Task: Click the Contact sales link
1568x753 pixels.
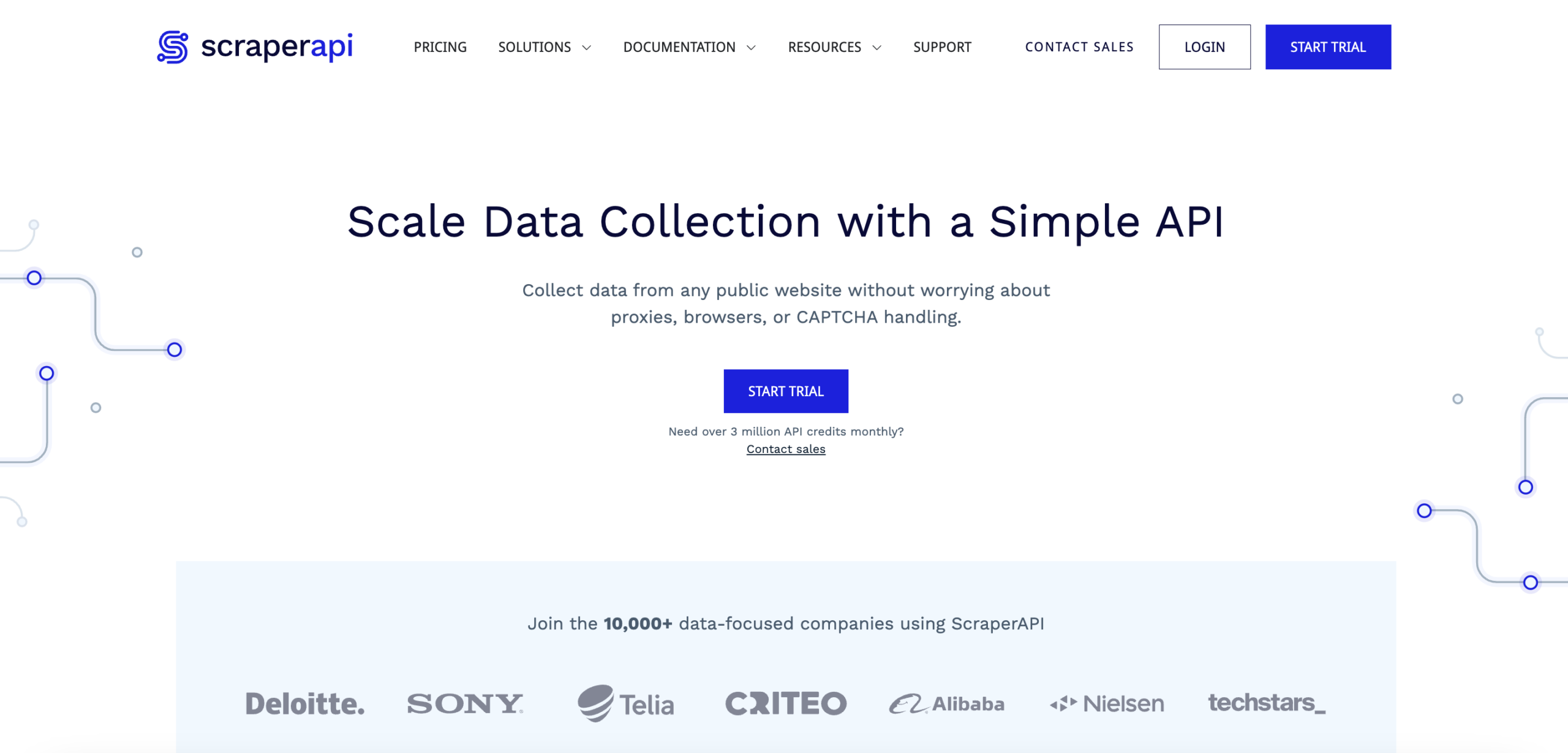Action: pos(786,449)
